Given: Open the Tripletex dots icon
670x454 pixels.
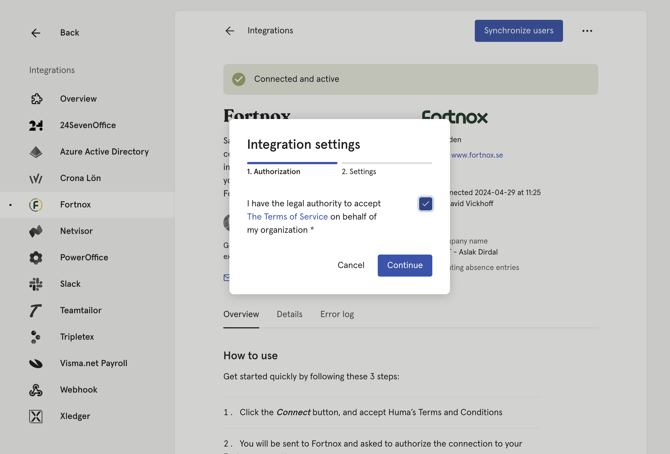Looking at the screenshot, I should click(36, 337).
